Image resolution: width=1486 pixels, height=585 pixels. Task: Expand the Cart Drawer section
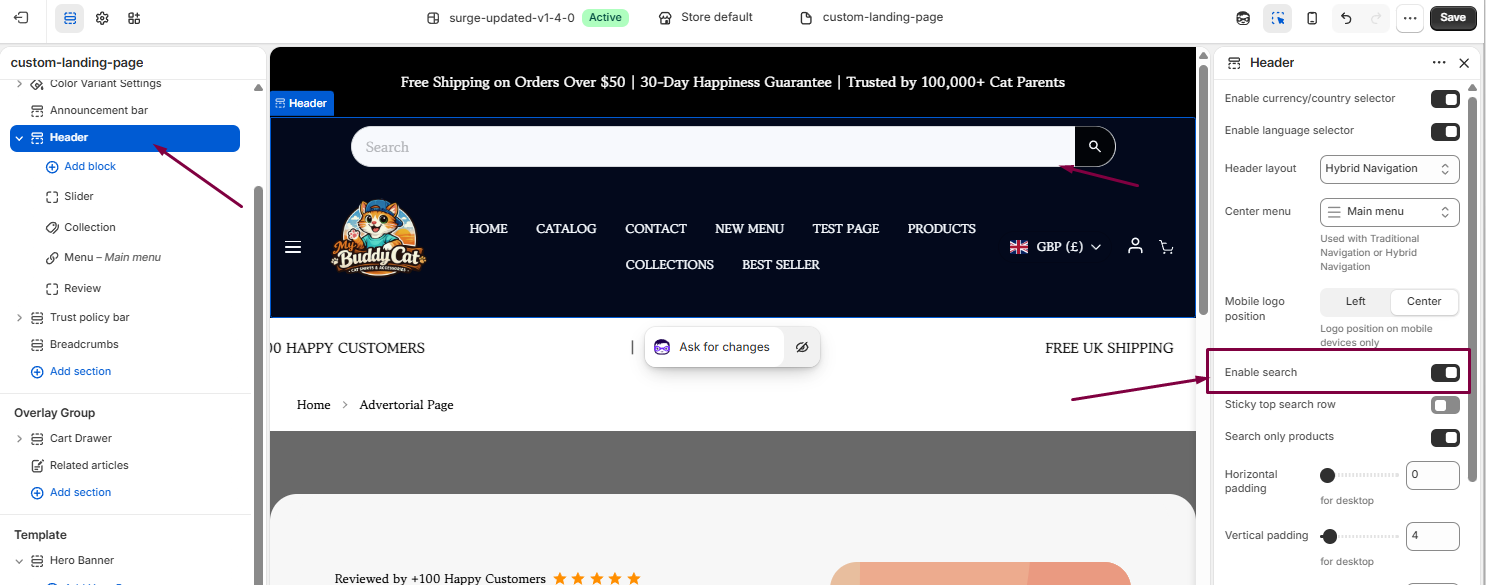(x=19, y=439)
